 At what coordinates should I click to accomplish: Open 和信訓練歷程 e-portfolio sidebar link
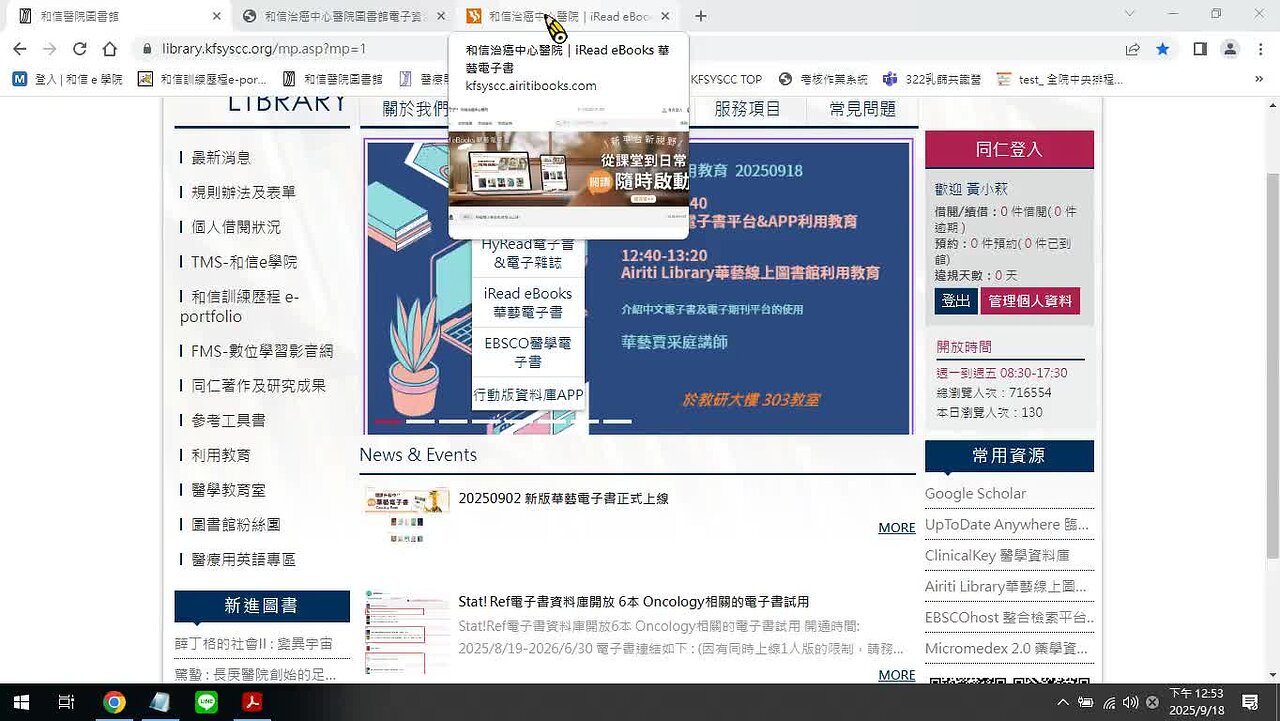pyautogui.click(x=240, y=307)
